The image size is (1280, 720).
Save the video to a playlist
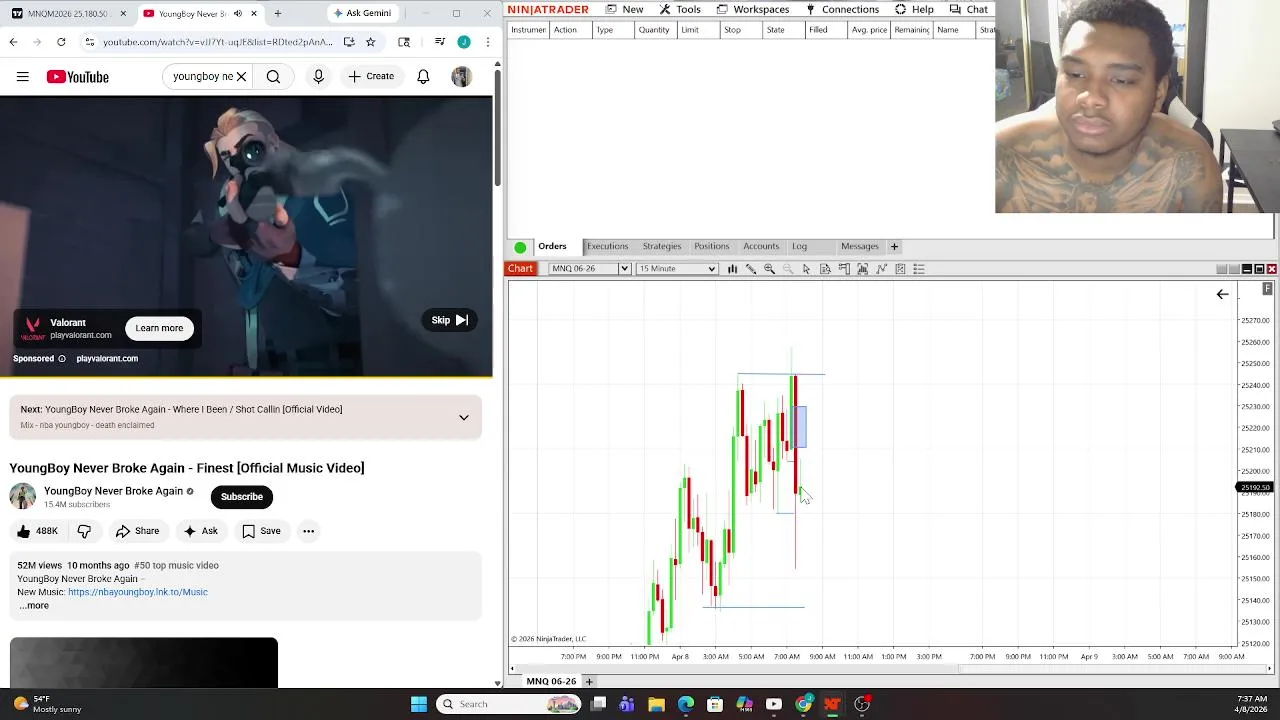(261, 531)
